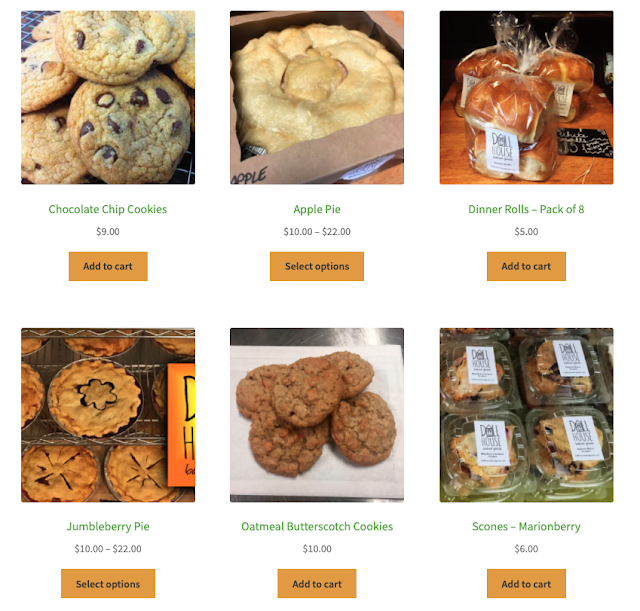The width and height of the screenshot is (640, 611).
Task: Click the Jumbleberry Pie price range text
Action: 108,549
